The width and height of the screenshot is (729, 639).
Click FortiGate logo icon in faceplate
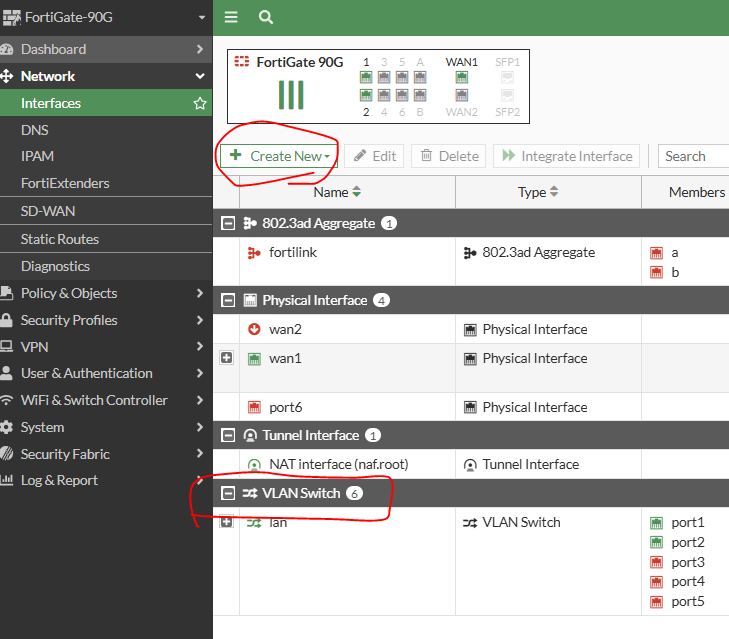(242, 61)
